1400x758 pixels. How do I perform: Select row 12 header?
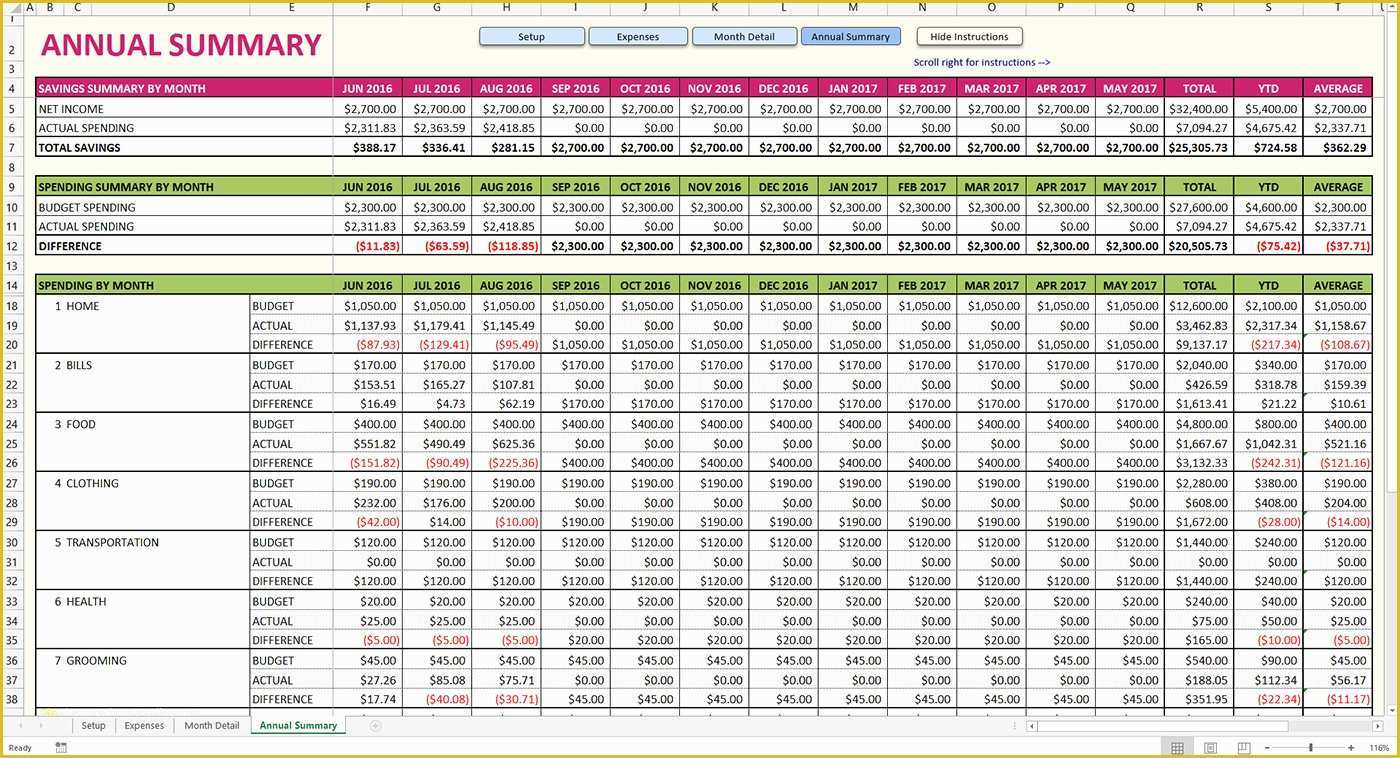coord(13,246)
